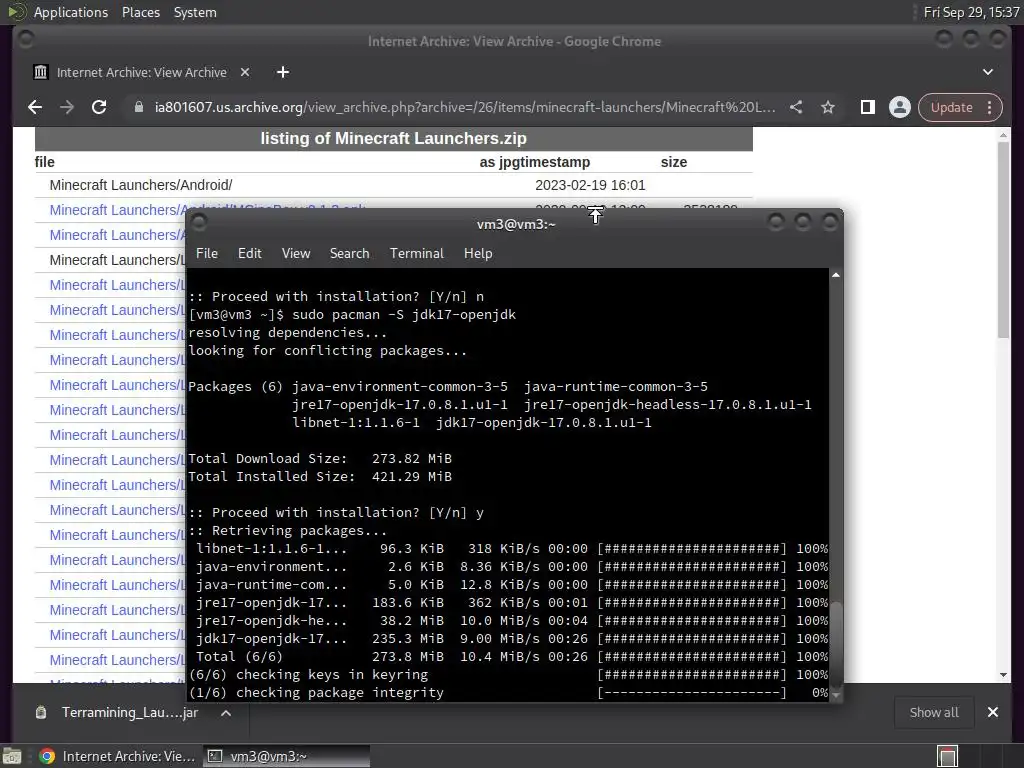Close the downloads bar
1024x768 pixels.
[x=993, y=712]
